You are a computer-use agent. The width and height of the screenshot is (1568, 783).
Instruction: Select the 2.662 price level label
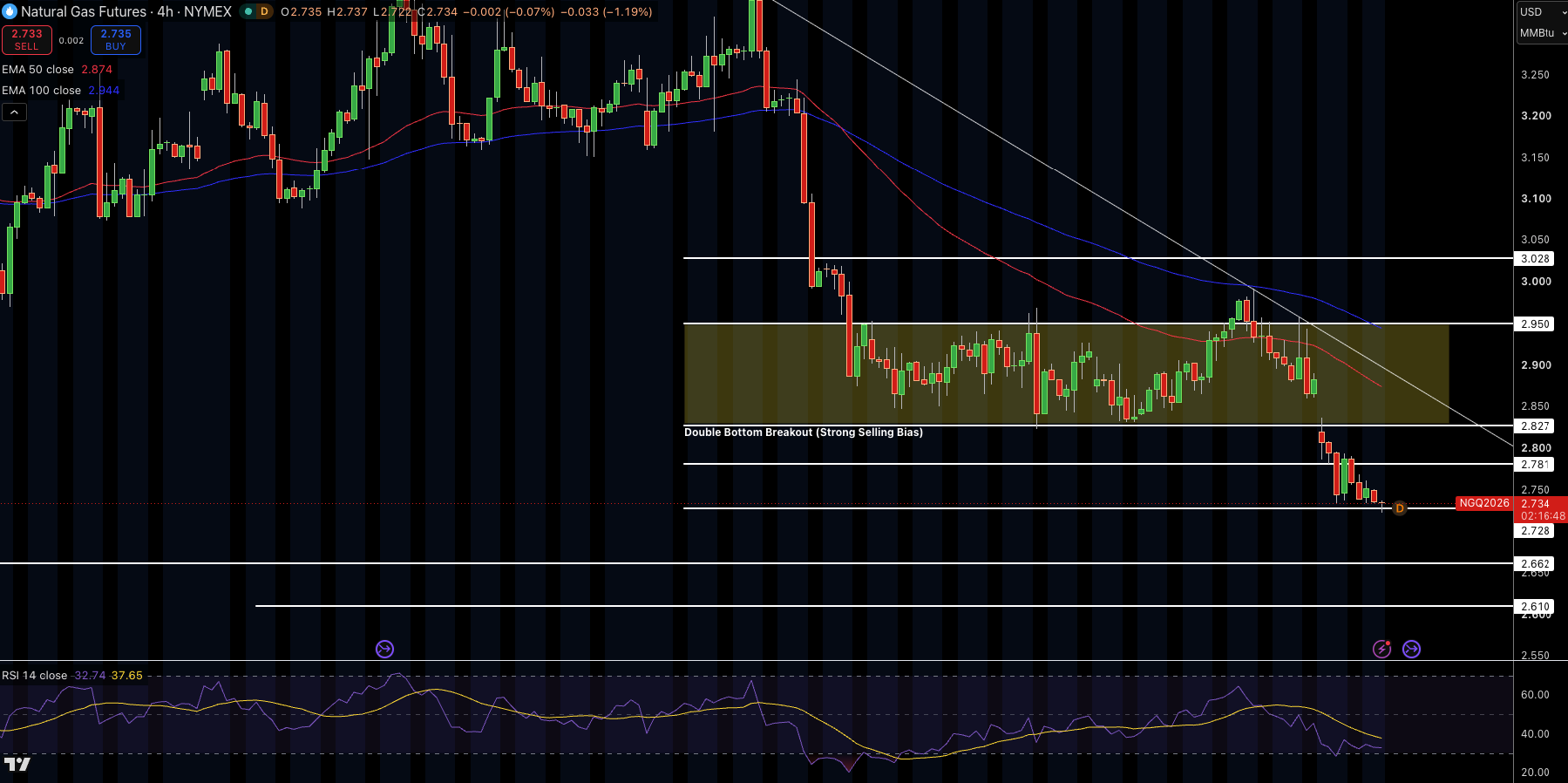pos(1535,564)
